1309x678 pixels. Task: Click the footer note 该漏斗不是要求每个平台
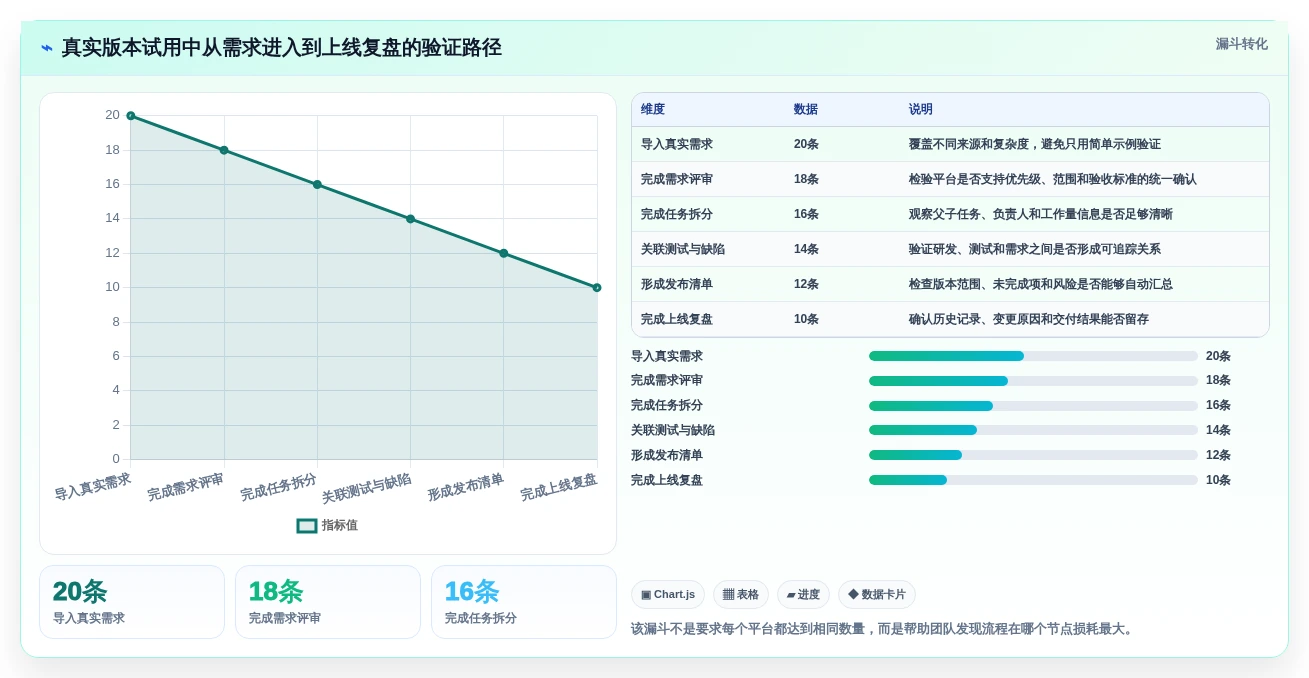(884, 629)
